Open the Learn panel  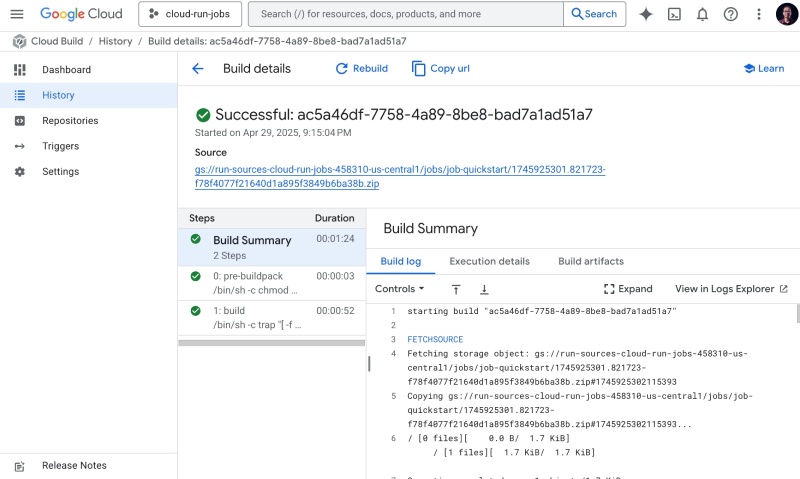[x=764, y=68]
